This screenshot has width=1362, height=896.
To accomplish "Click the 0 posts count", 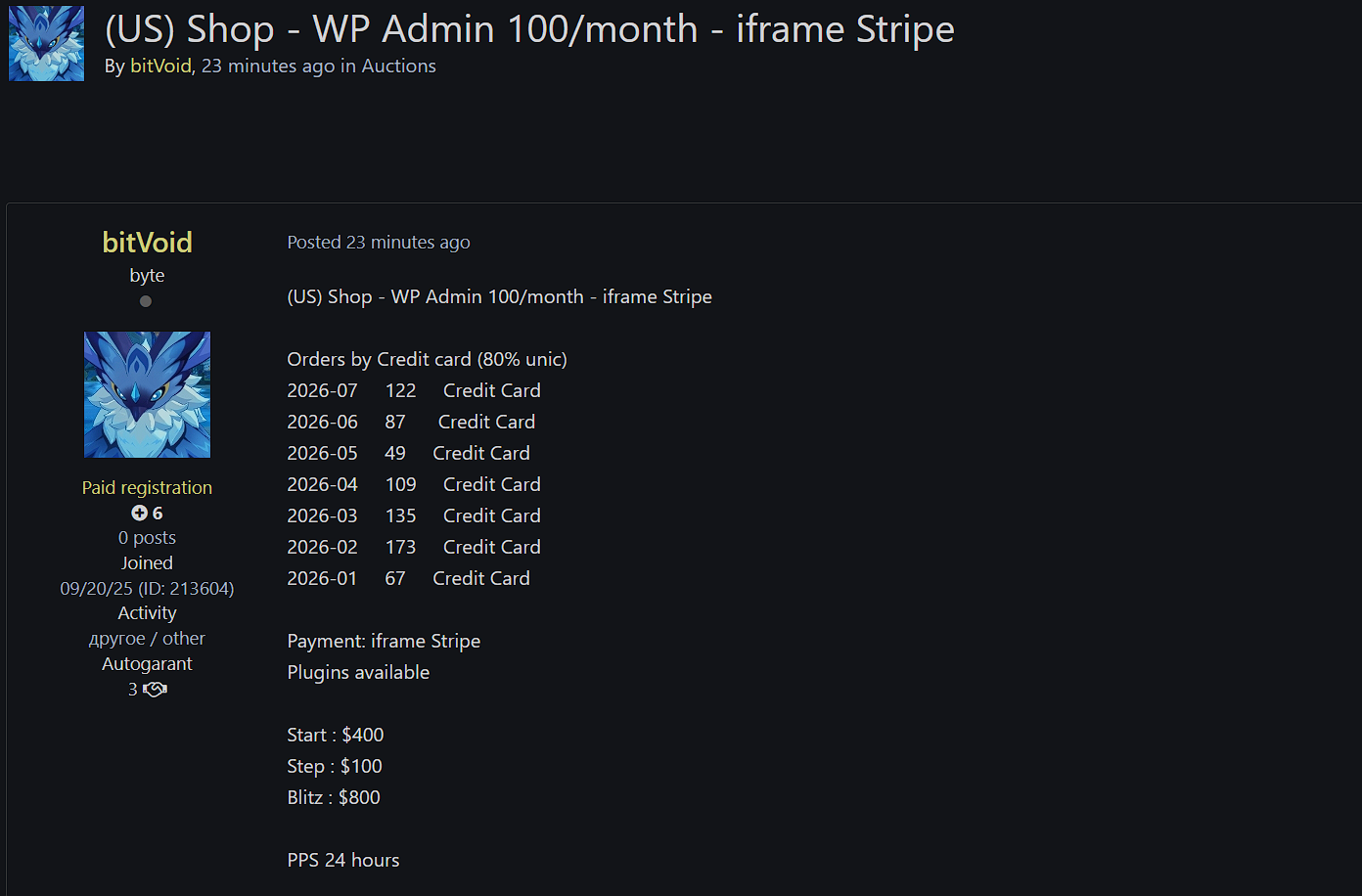I will pyautogui.click(x=147, y=538).
